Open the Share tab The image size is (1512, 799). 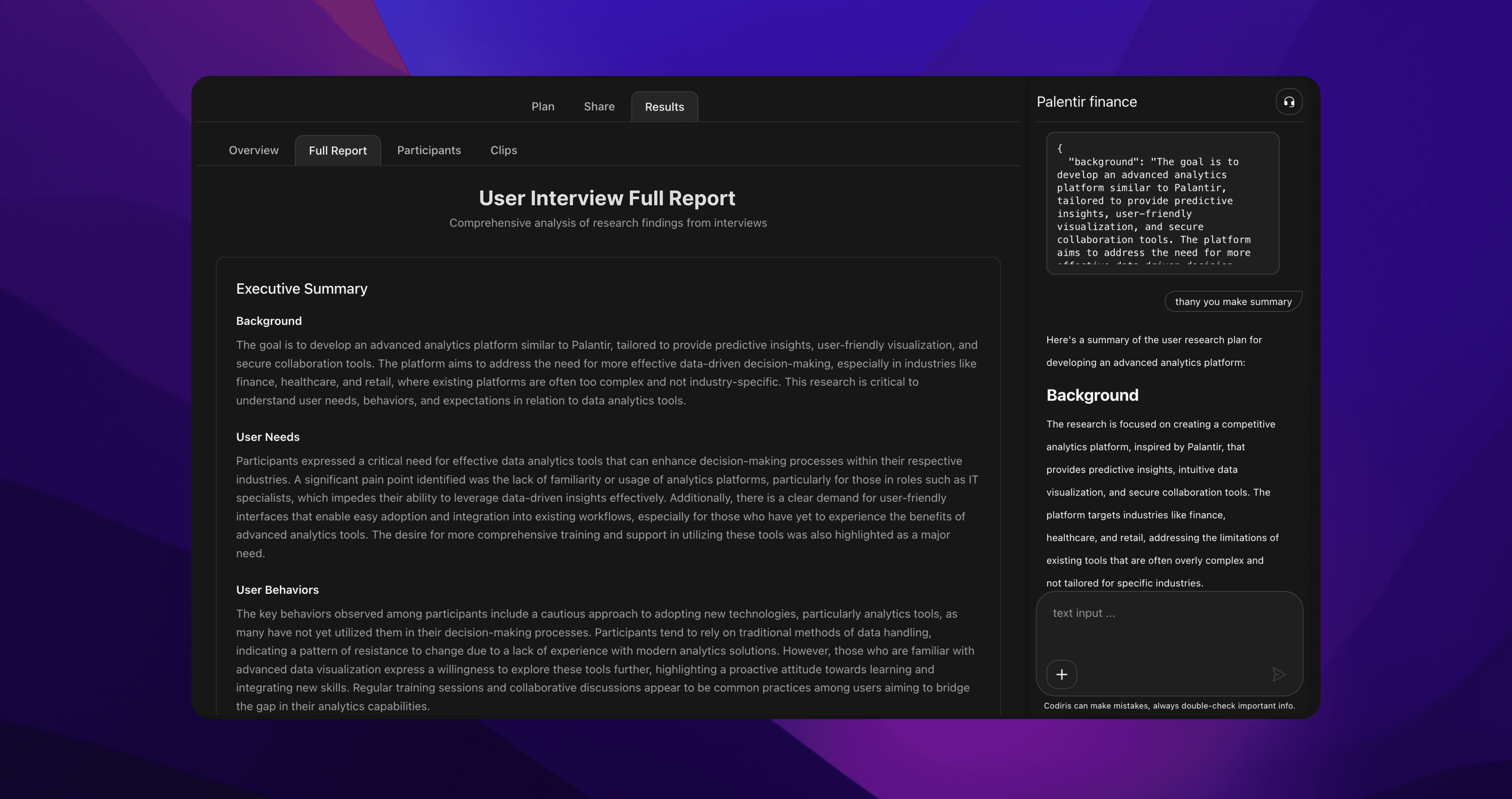[599, 107]
